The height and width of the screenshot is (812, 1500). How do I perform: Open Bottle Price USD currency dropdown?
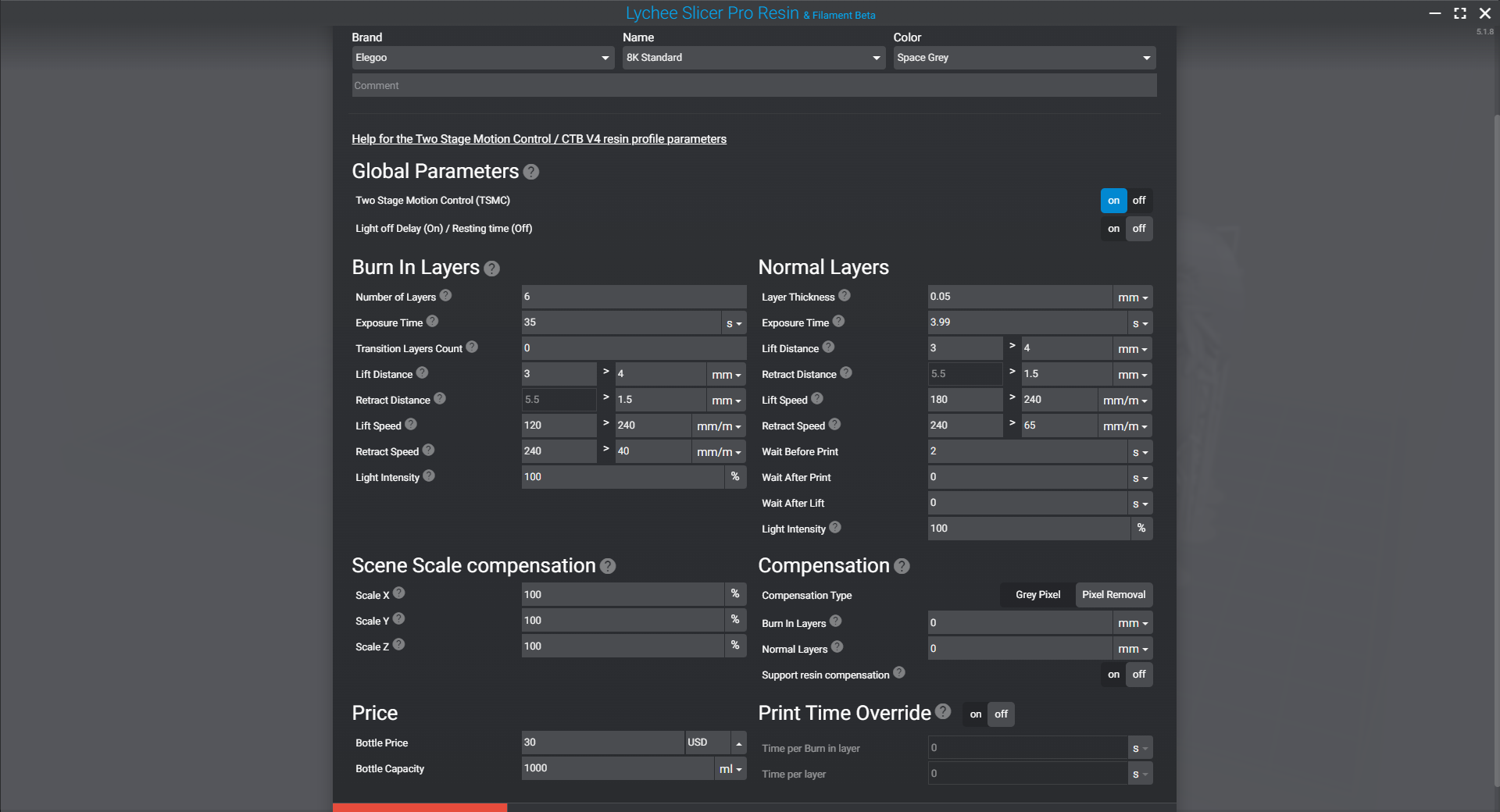(738, 743)
